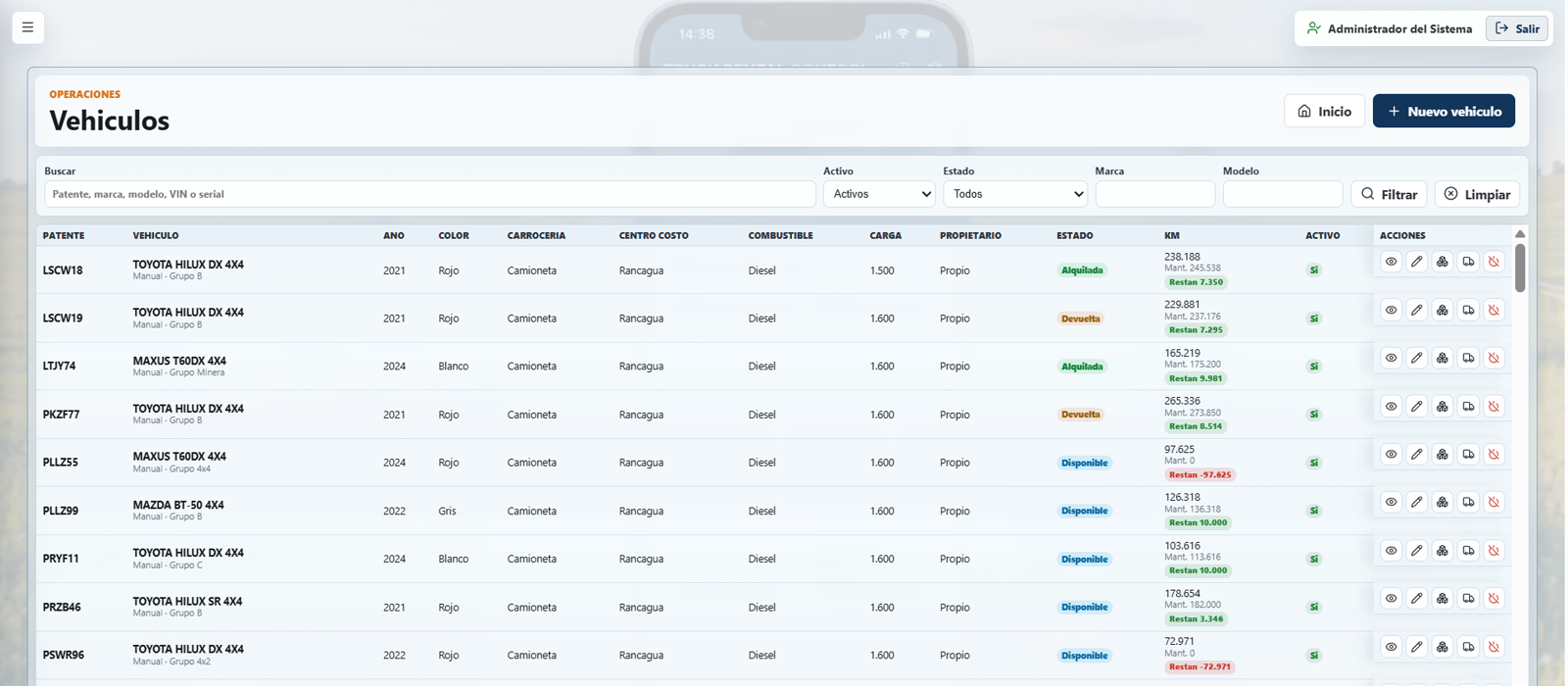This screenshot has height=686, width=1568.
Task: Click the truck icon for LTJY74
Action: coord(1468,358)
